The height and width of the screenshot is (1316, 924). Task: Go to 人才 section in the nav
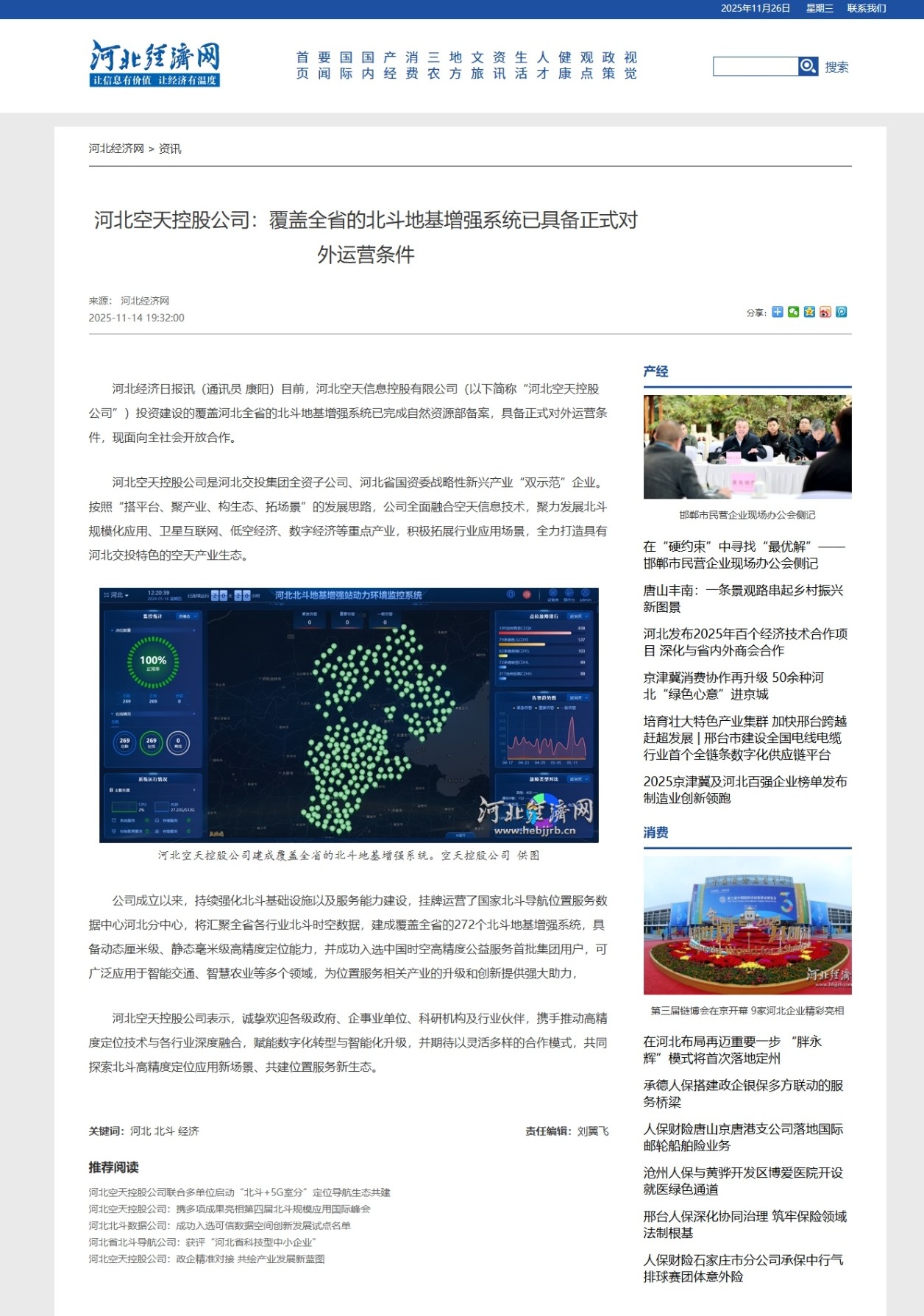[543, 65]
